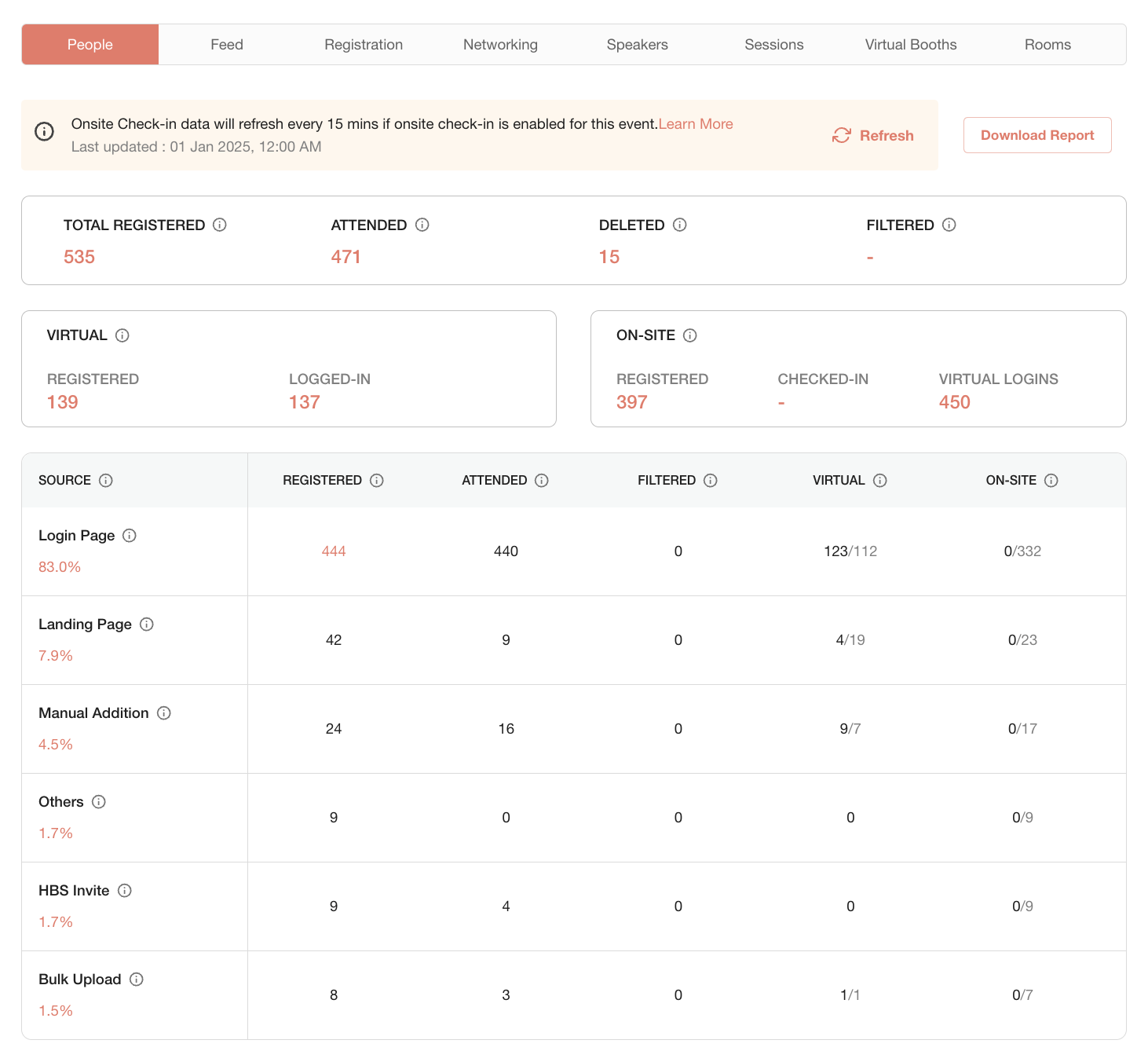Click info icon next to Bulk Upload
Screen dimensions: 1148x1062
[137, 979]
